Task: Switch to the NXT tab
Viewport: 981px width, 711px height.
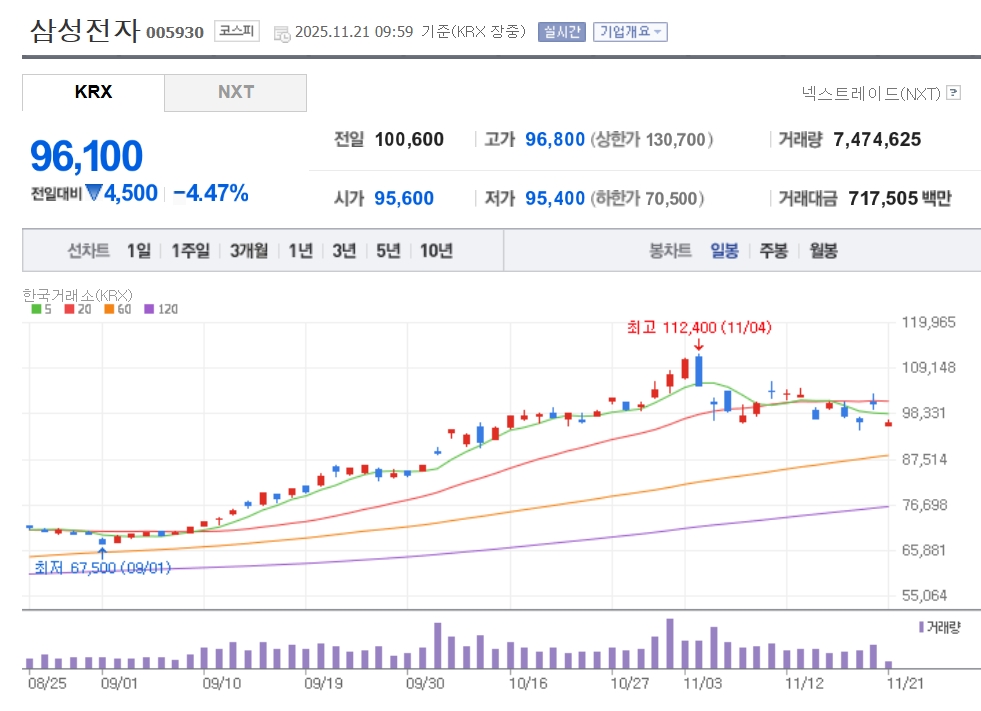Action: click(236, 92)
